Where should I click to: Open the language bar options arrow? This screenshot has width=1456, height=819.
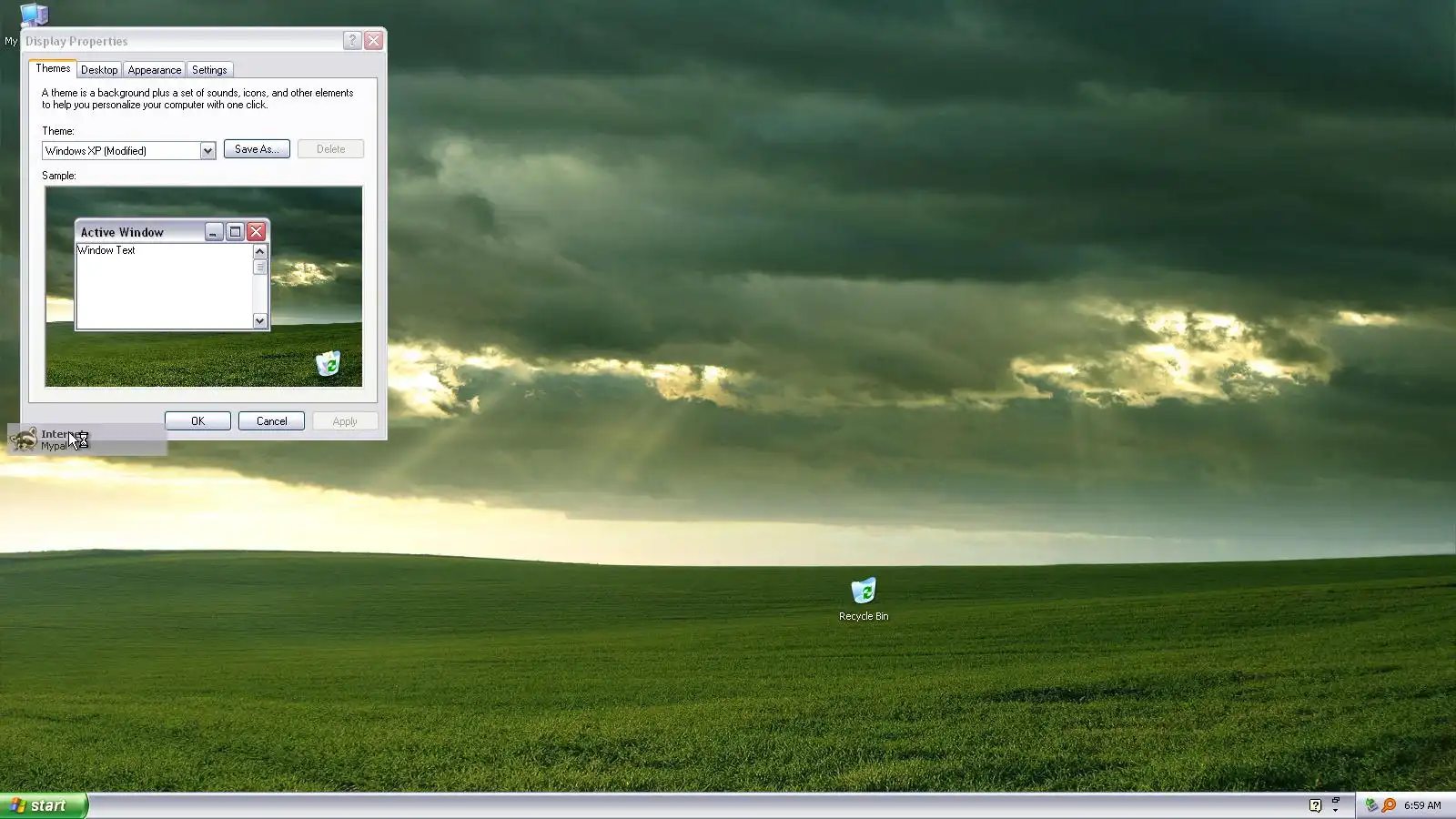(x=1336, y=810)
